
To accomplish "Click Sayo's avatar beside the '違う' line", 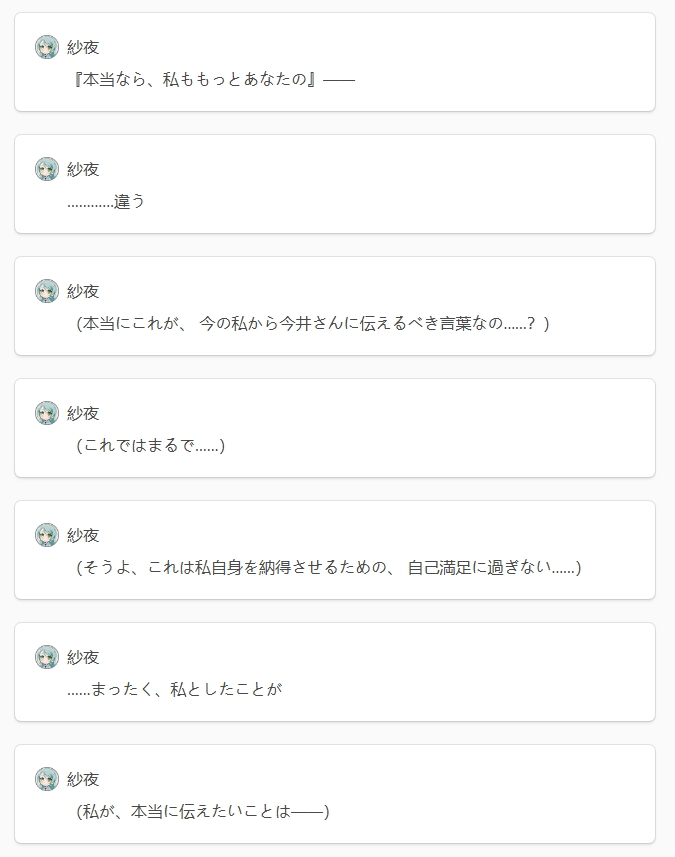I will (47, 169).
